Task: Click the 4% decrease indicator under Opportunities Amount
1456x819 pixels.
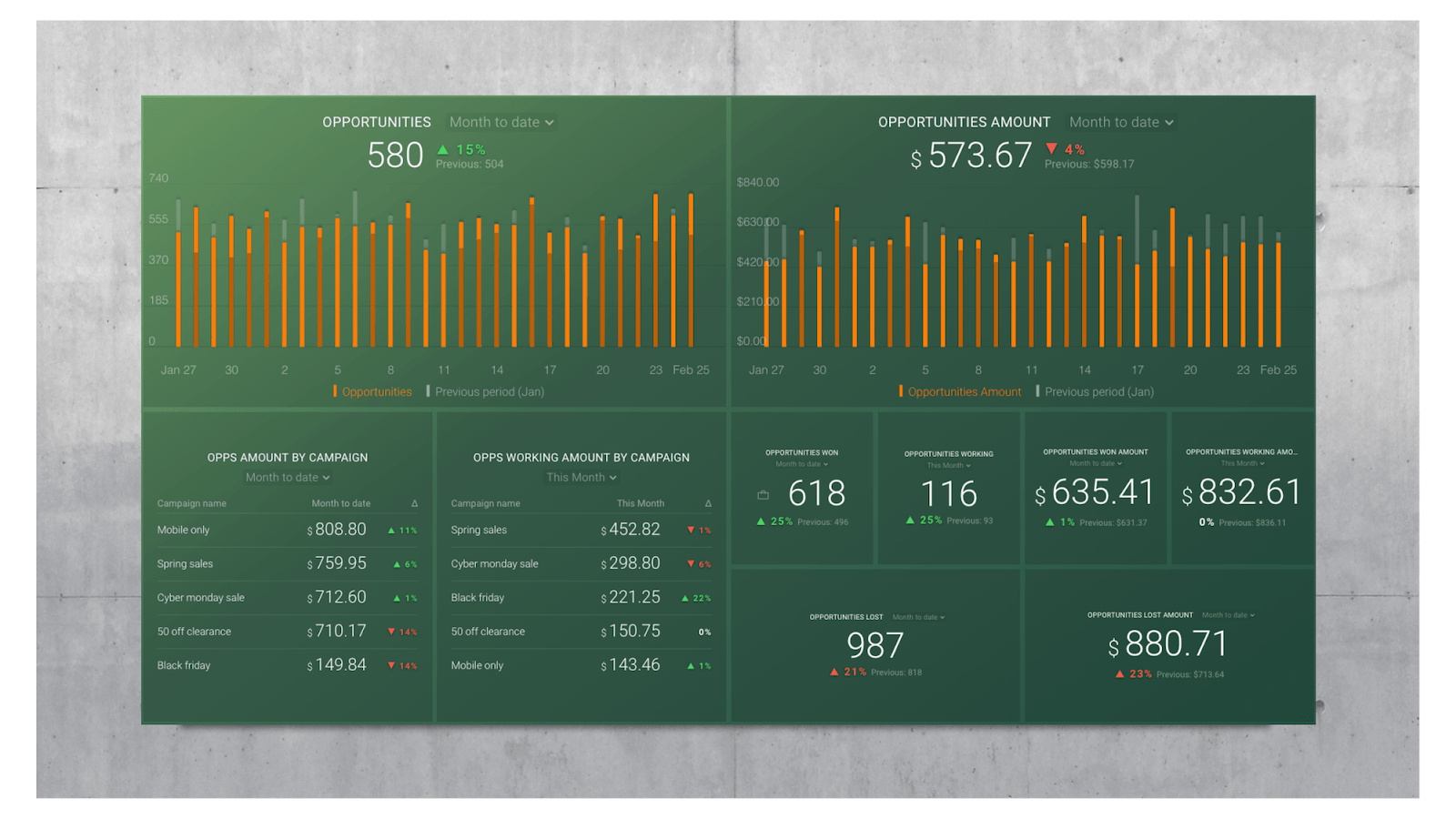Action: coord(1065,149)
